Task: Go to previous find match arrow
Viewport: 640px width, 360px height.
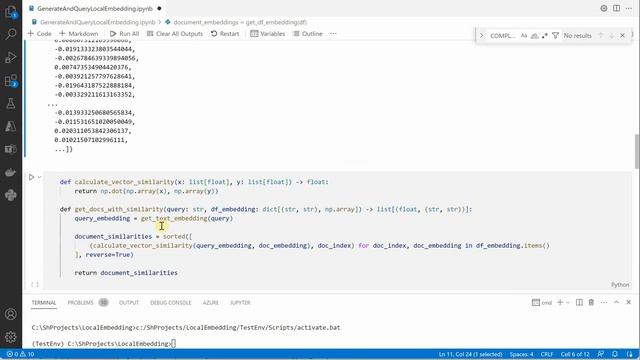Action: pos(601,36)
